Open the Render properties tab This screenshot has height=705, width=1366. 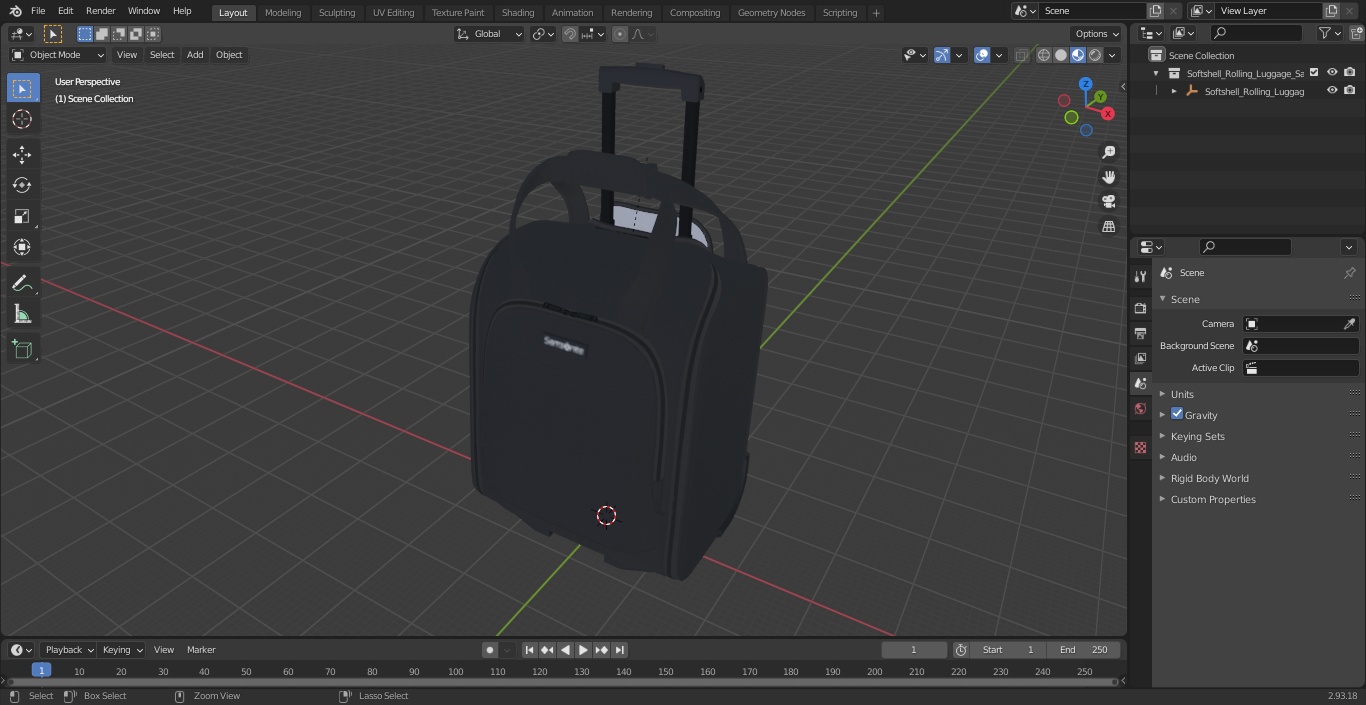1140,308
